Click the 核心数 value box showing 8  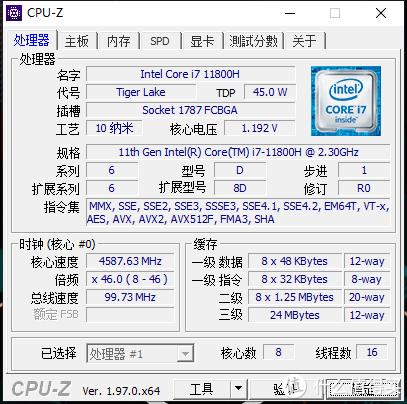point(278,352)
